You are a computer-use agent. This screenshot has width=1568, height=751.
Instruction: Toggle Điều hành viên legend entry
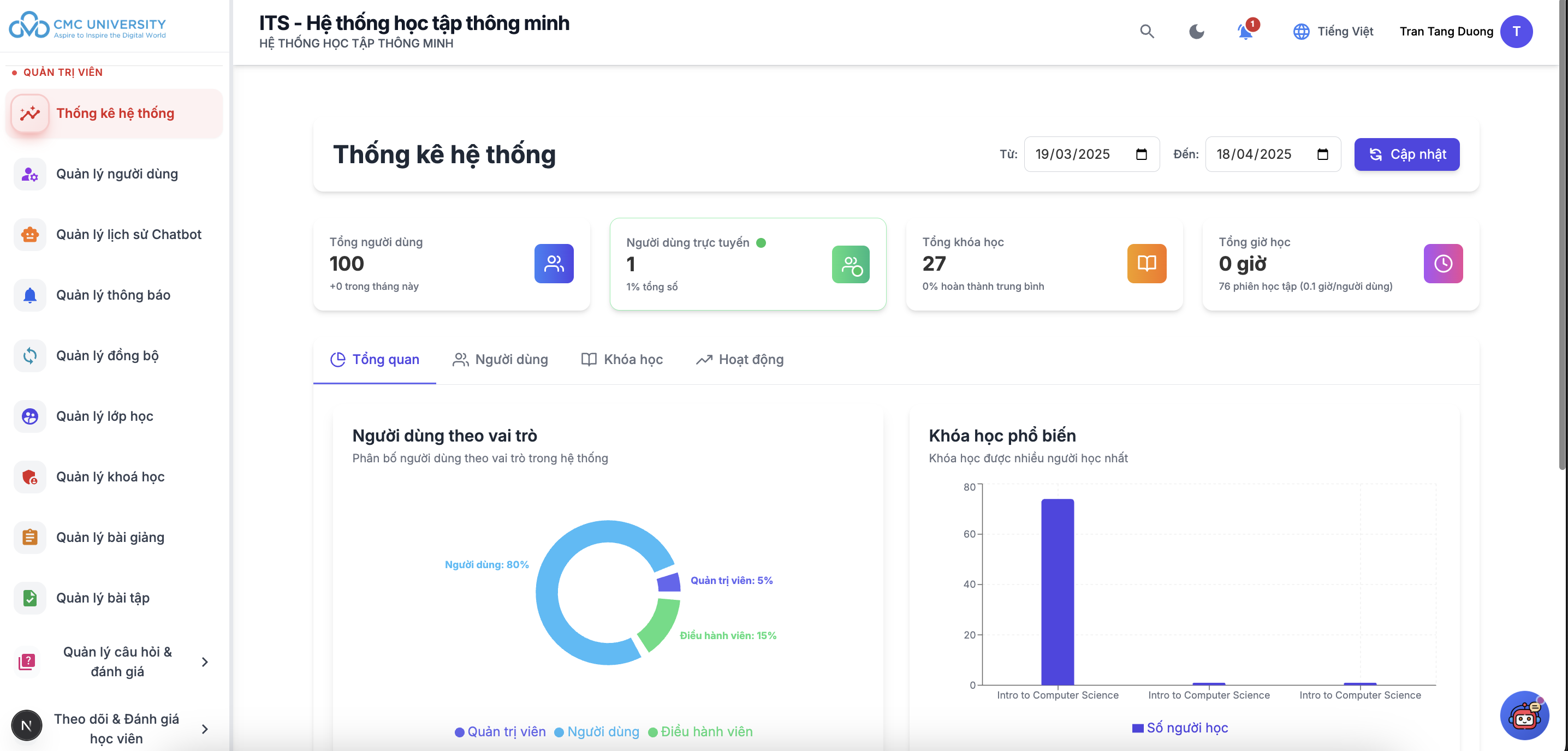(700, 731)
